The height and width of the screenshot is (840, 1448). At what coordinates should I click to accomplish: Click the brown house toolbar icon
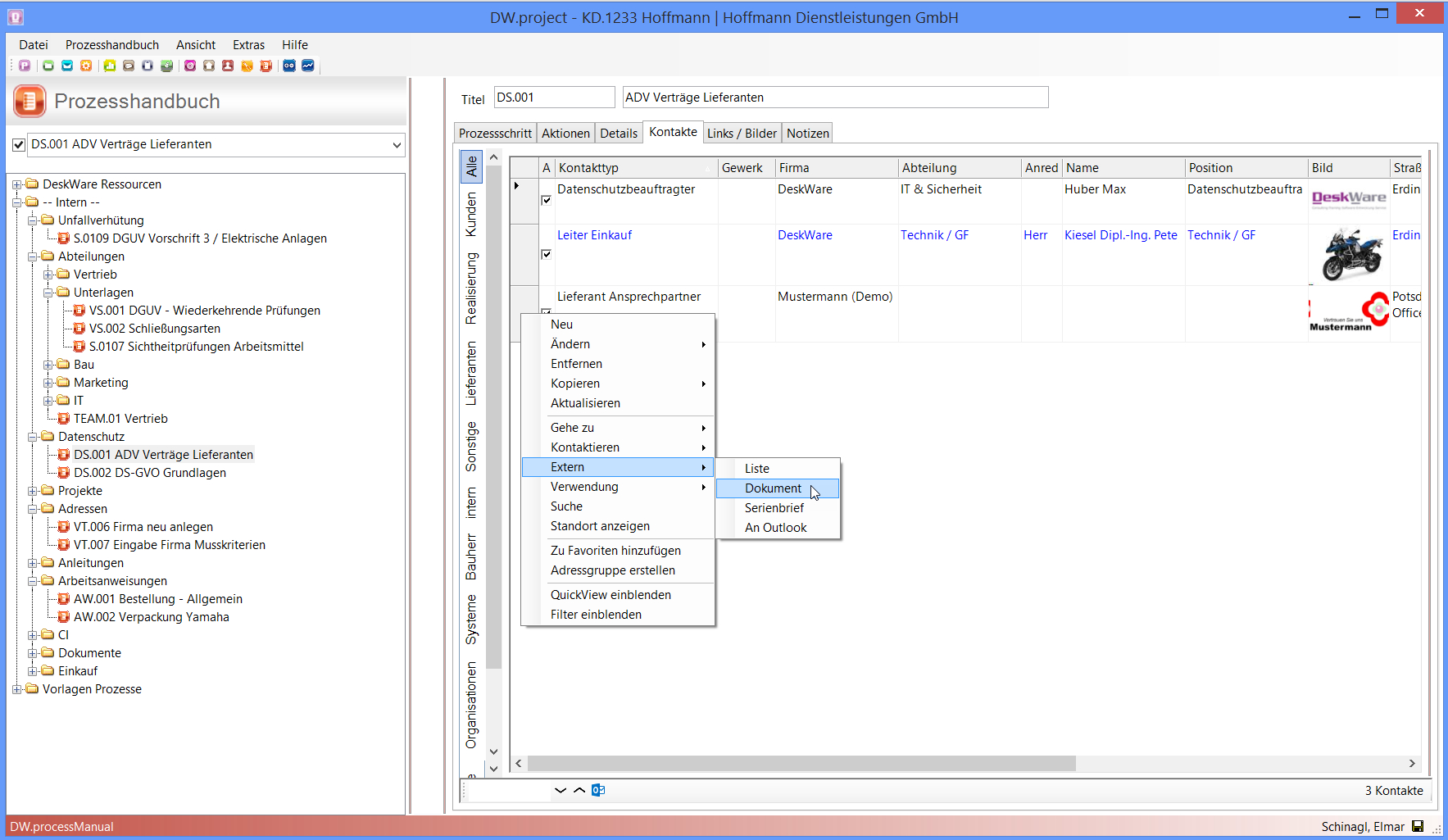click(209, 66)
